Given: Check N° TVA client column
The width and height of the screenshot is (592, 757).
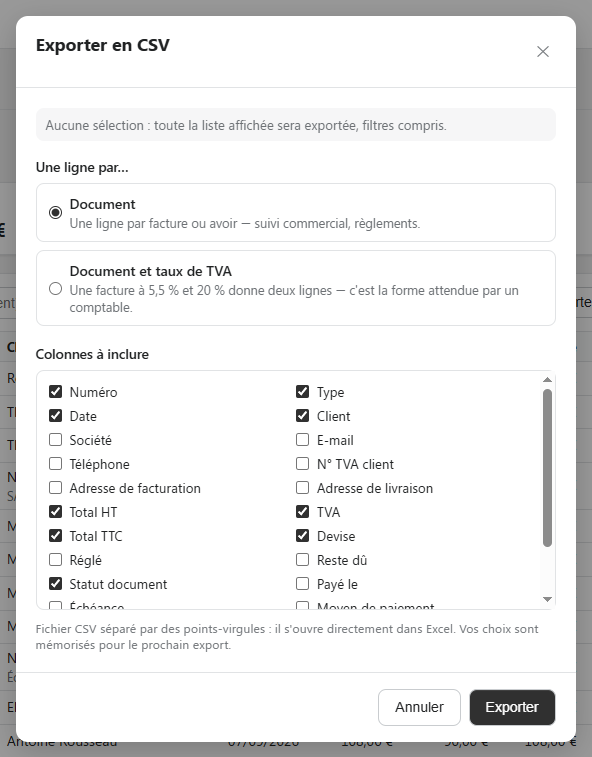Looking at the screenshot, I should tap(302, 463).
